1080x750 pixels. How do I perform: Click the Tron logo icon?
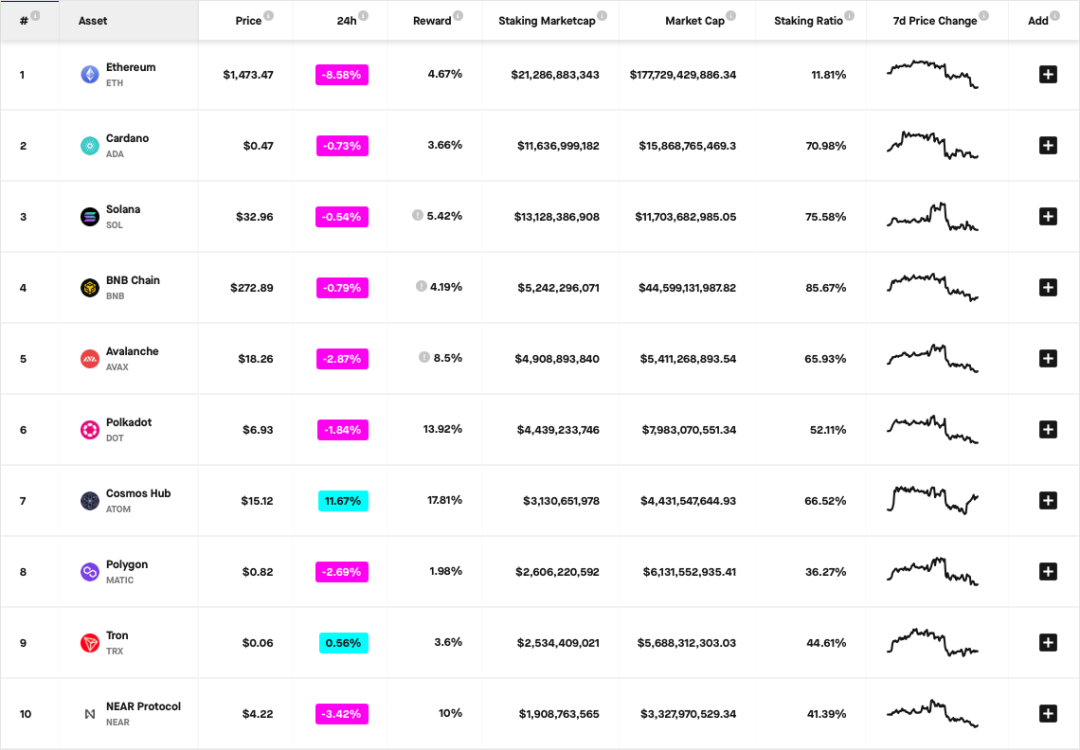90,642
